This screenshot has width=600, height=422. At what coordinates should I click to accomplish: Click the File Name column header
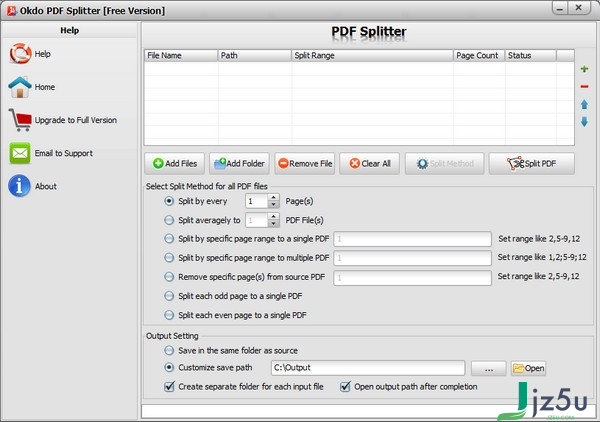tap(181, 55)
